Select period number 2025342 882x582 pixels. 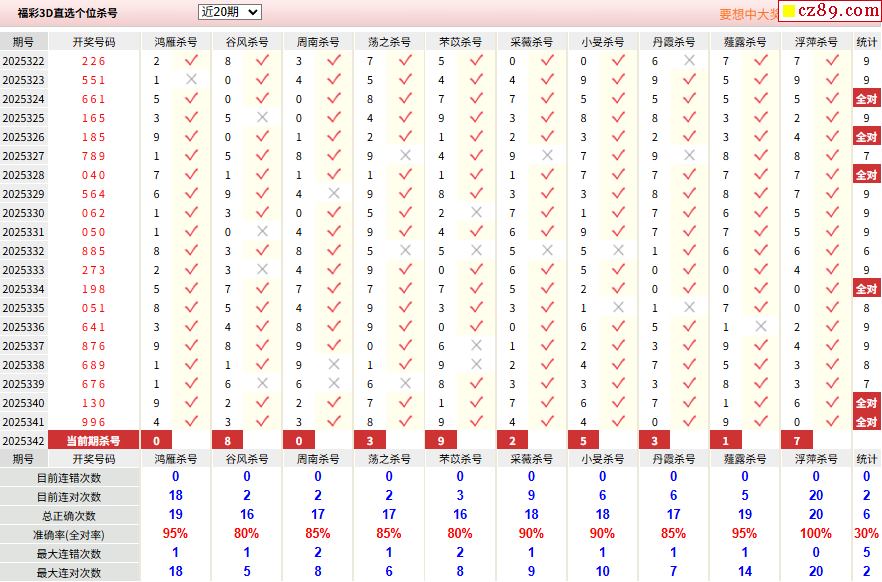point(24,441)
